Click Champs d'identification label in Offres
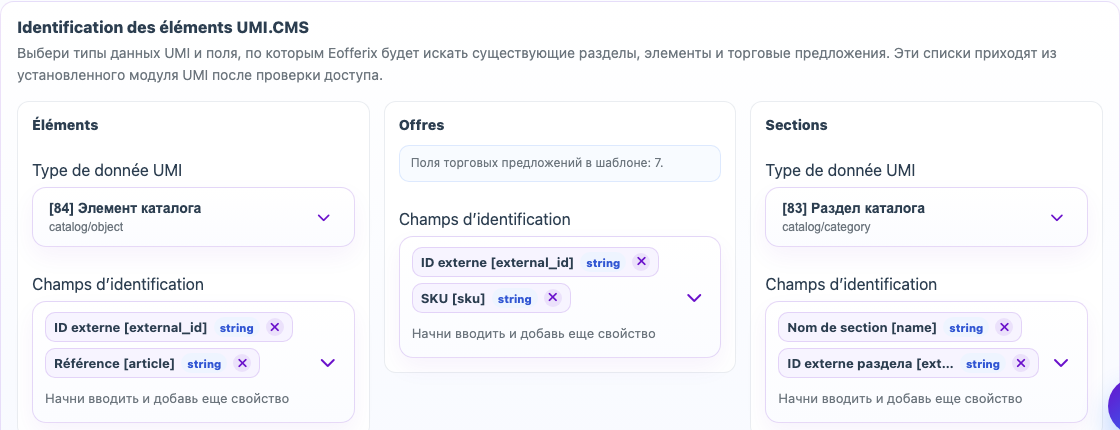The image size is (1120, 430). [484, 219]
